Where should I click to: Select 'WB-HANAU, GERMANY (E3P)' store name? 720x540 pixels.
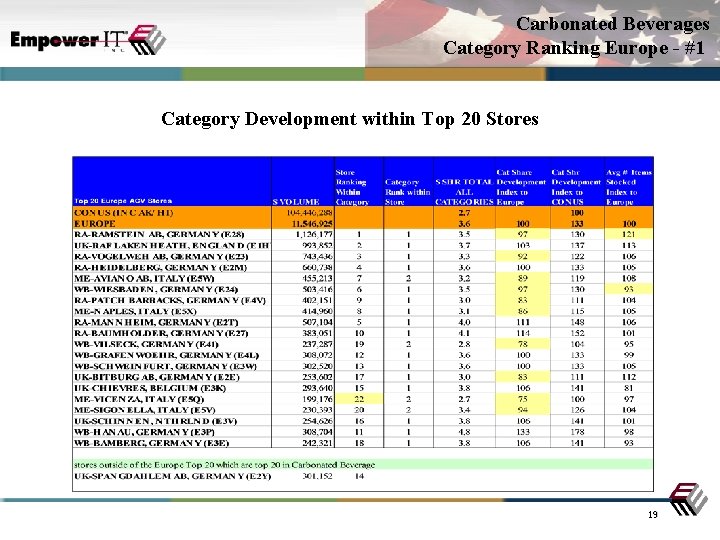point(144,432)
